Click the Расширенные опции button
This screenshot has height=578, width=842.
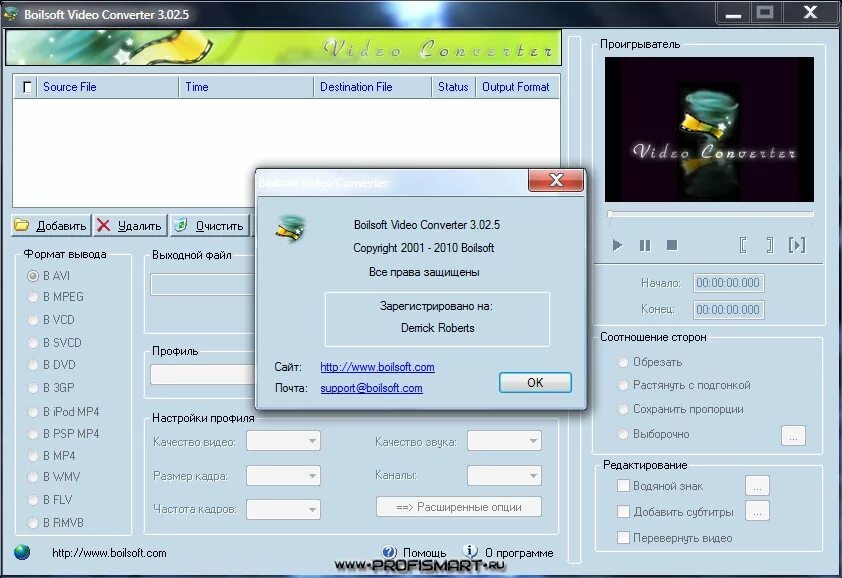[x=459, y=507]
